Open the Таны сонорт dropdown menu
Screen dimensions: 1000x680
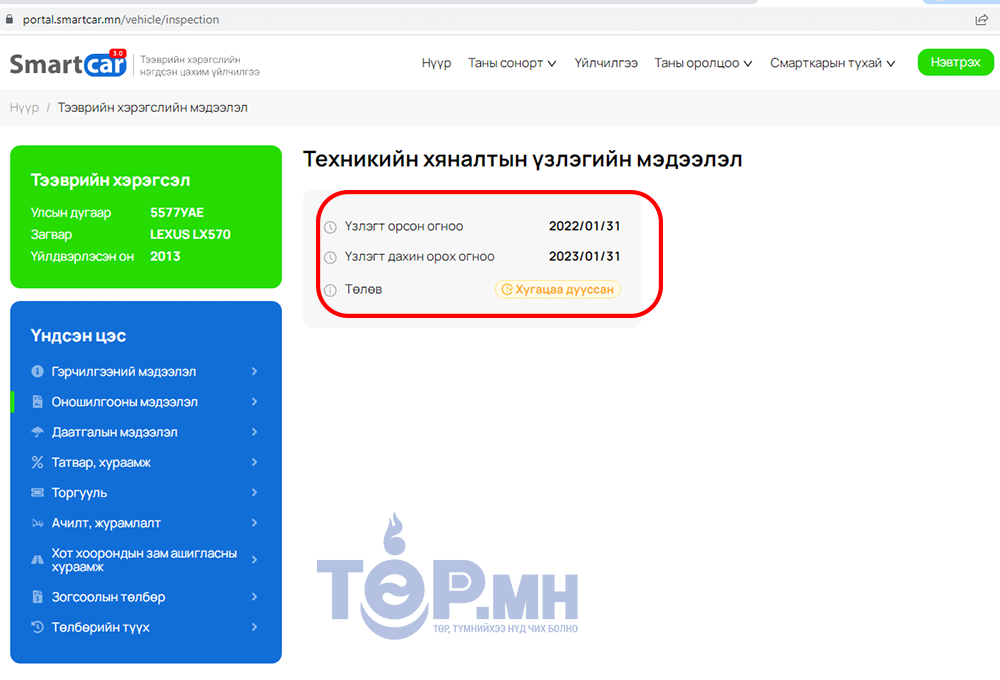(x=512, y=63)
